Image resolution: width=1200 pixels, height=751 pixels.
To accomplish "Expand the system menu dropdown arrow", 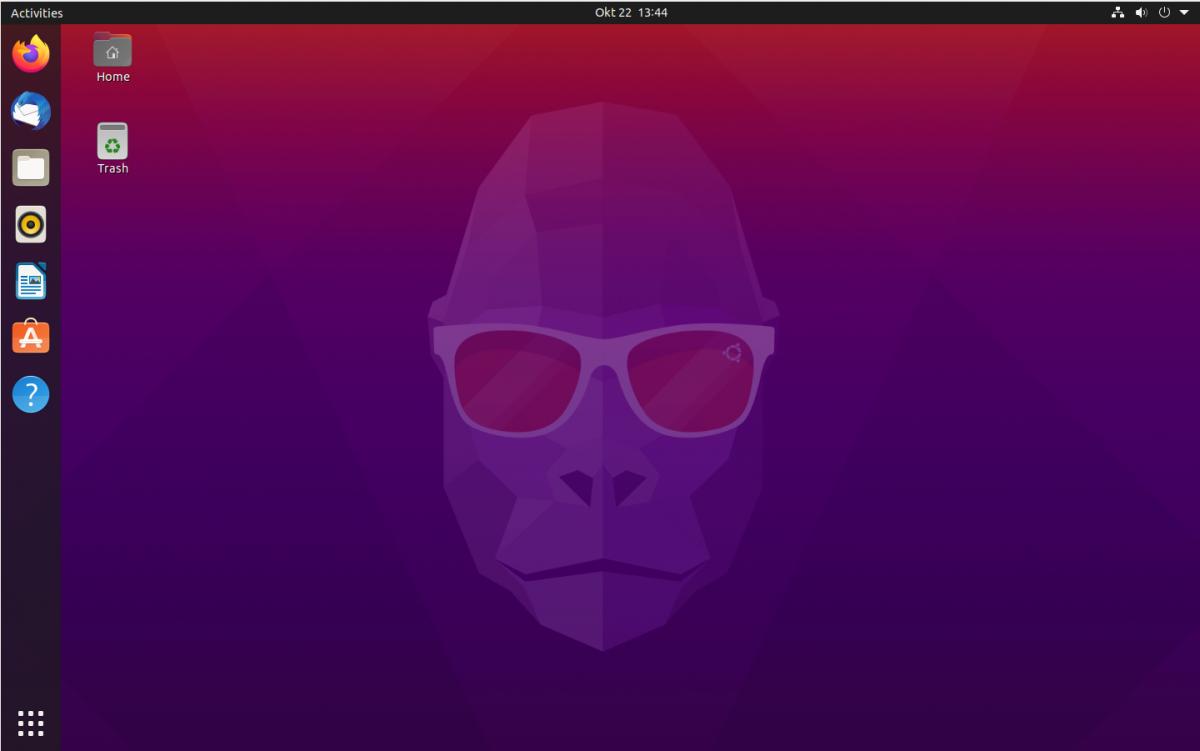I will tap(1184, 13).
